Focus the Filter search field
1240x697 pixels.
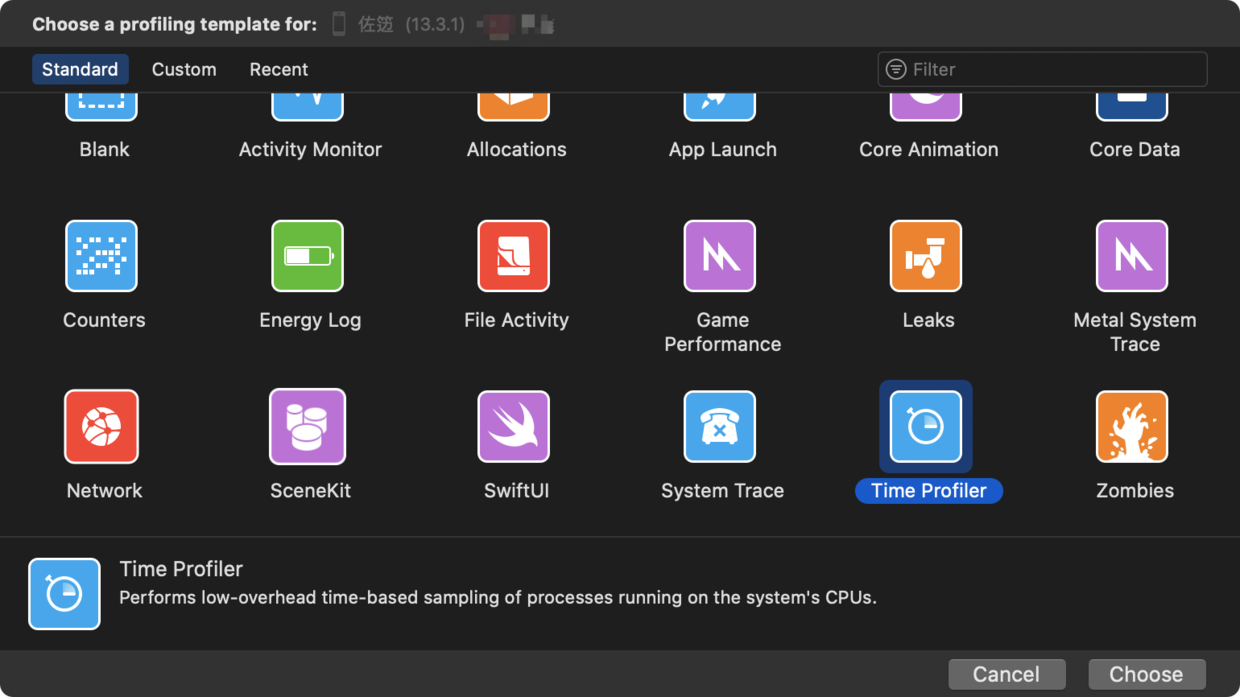click(x=1042, y=69)
